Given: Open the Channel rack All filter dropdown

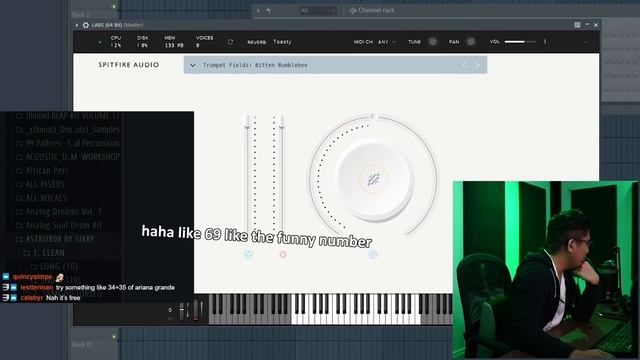Looking at the screenshot, I should pyautogui.click(x=318, y=10).
